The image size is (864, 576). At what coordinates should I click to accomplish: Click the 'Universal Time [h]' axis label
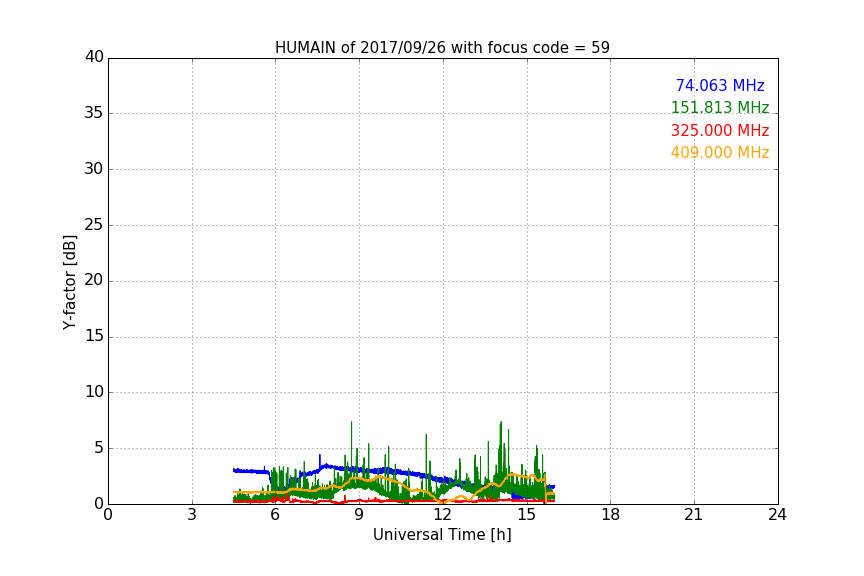pos(442,535)
